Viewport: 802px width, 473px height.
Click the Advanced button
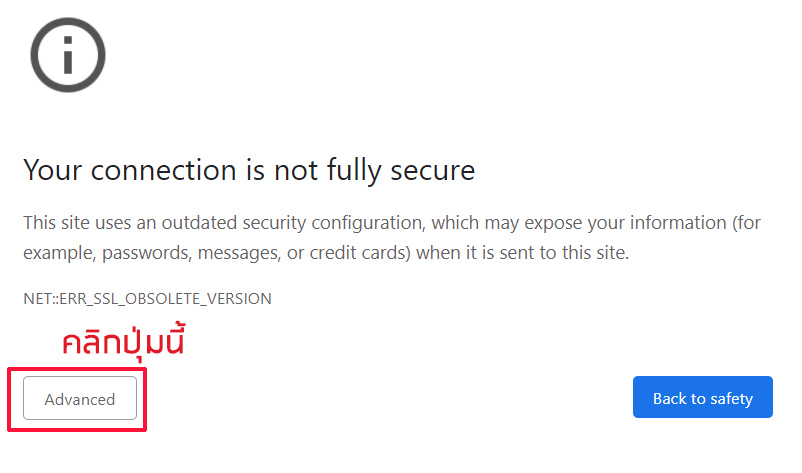(x=80, y=399)
